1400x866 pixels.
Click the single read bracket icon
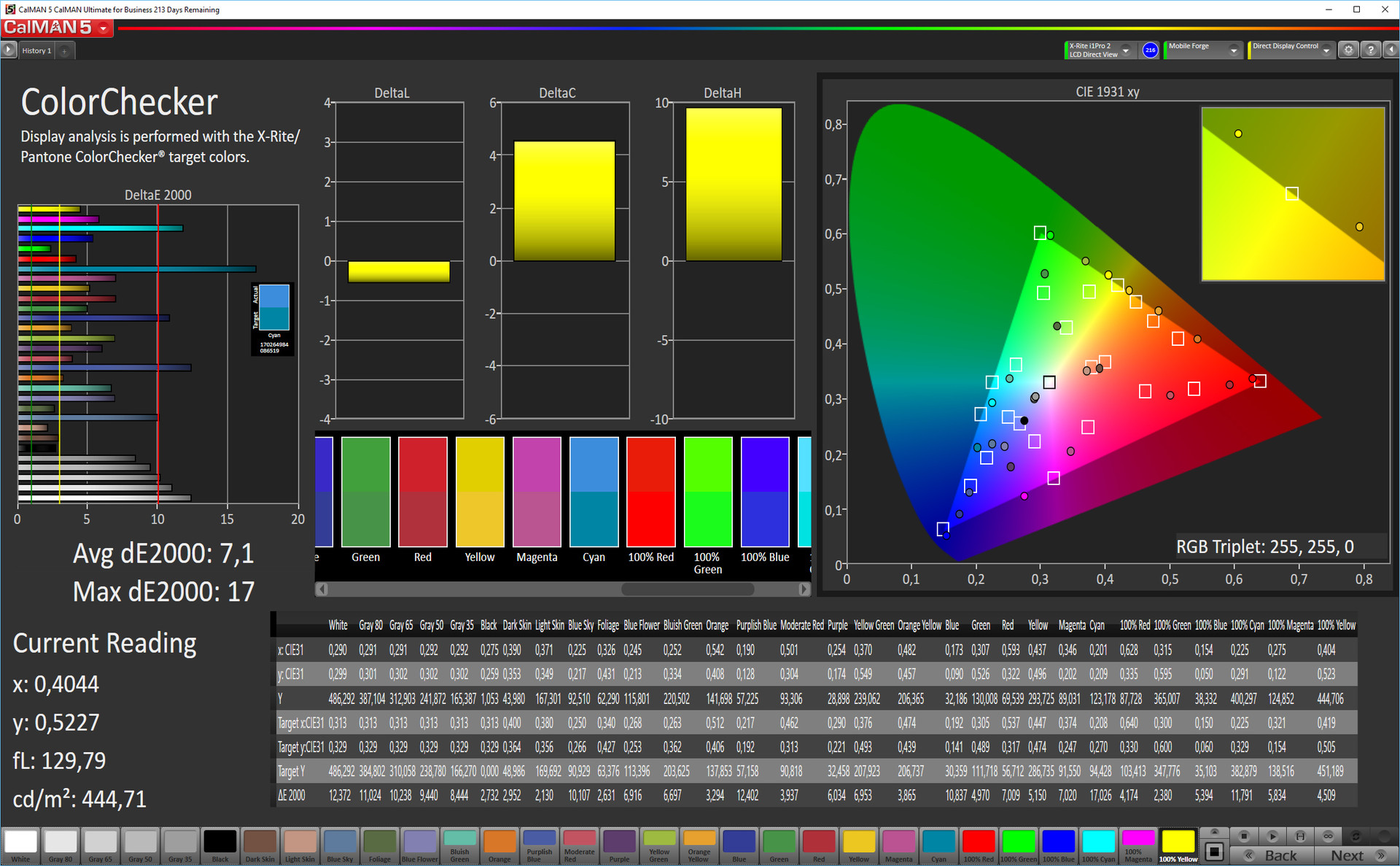(x=1300, y=836)
